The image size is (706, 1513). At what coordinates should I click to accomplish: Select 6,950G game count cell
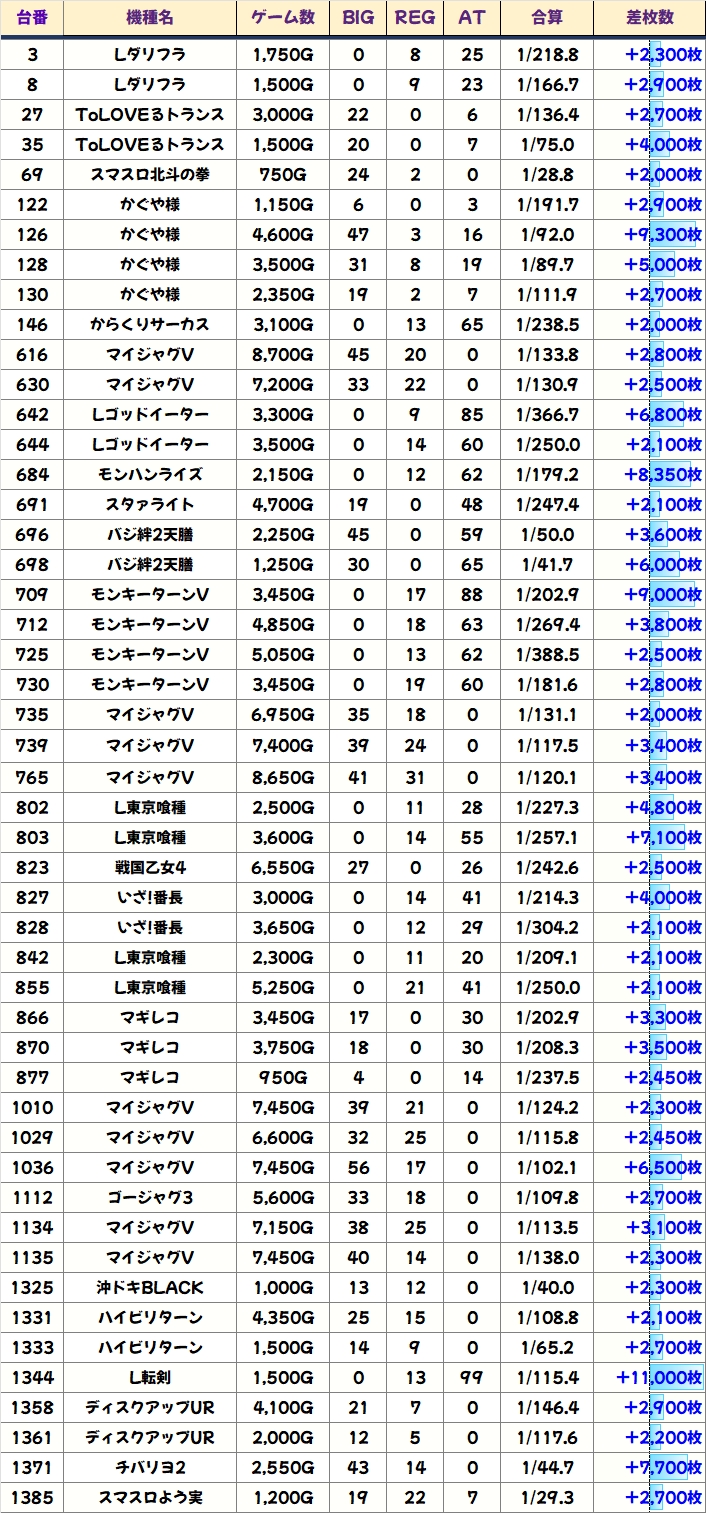point(284,715)
